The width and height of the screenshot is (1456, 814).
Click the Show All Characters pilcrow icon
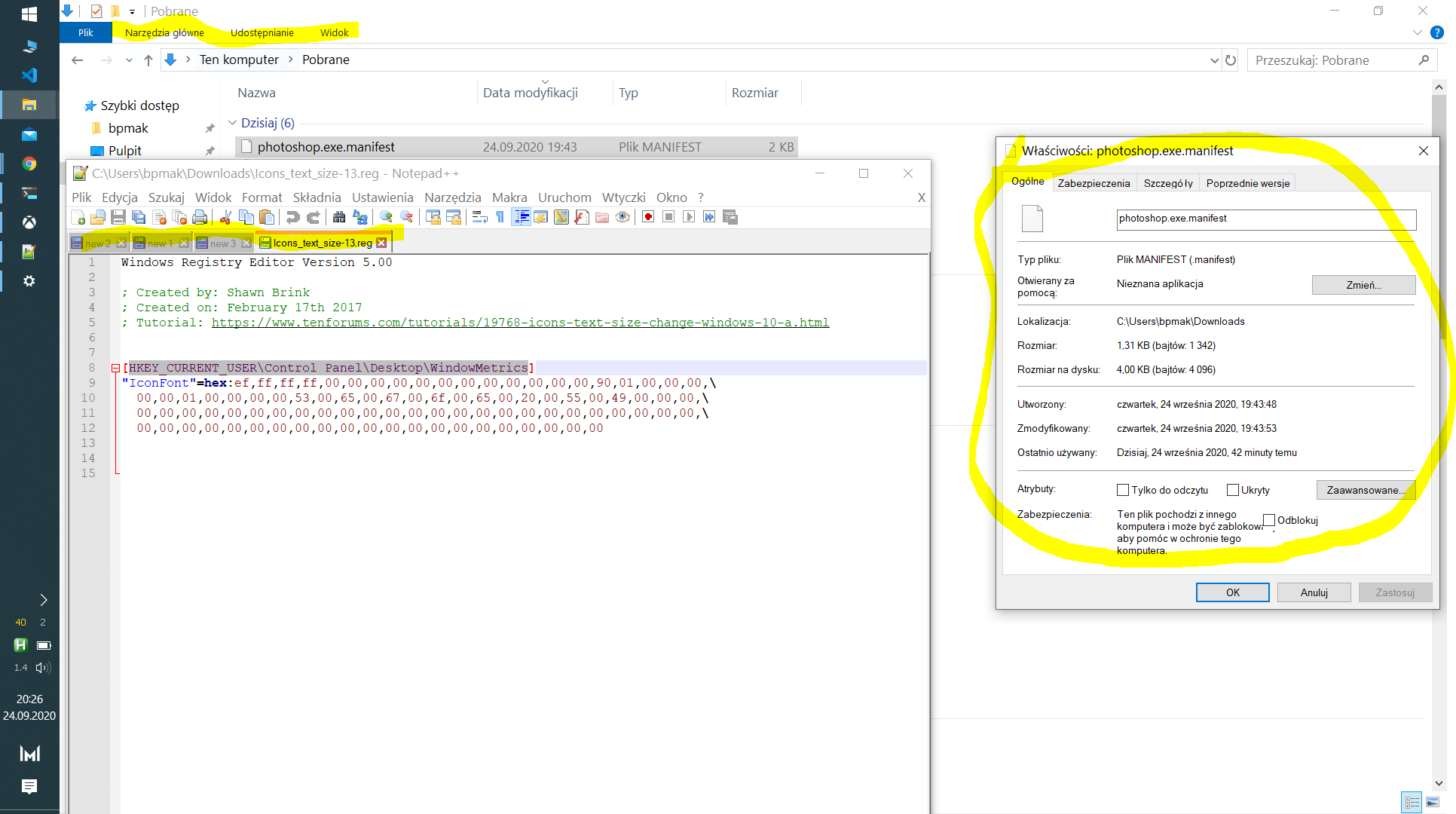click(x=500, y=218)
